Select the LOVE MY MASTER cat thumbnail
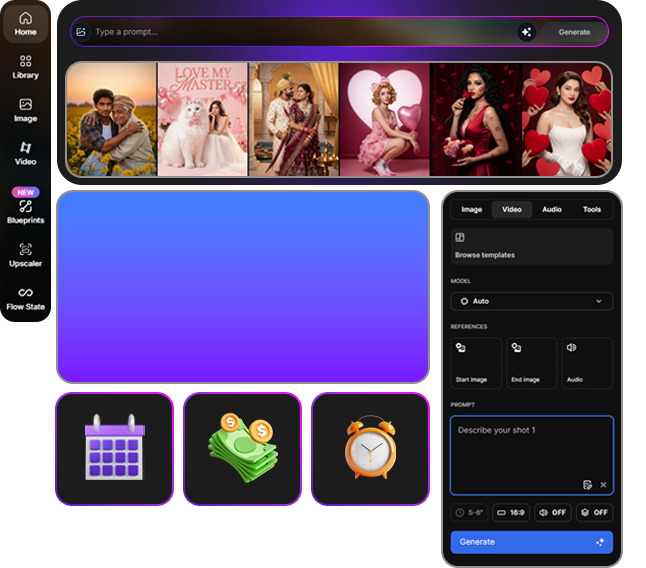This screenshot has width=646, height=568. [x=203, y=119]
